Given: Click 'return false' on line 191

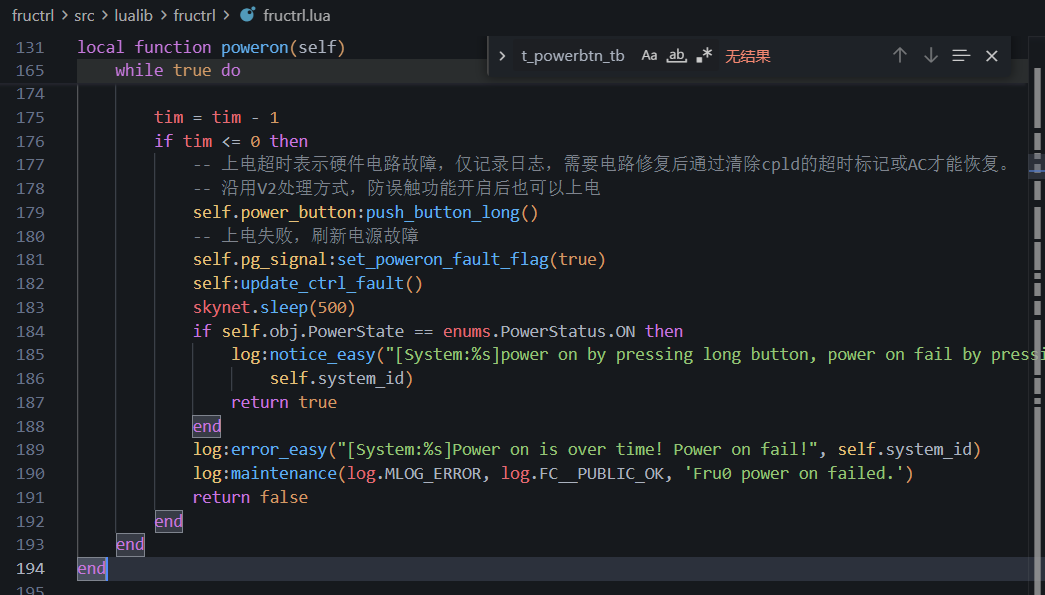Looking at the screenshot, I should [250, 497].
